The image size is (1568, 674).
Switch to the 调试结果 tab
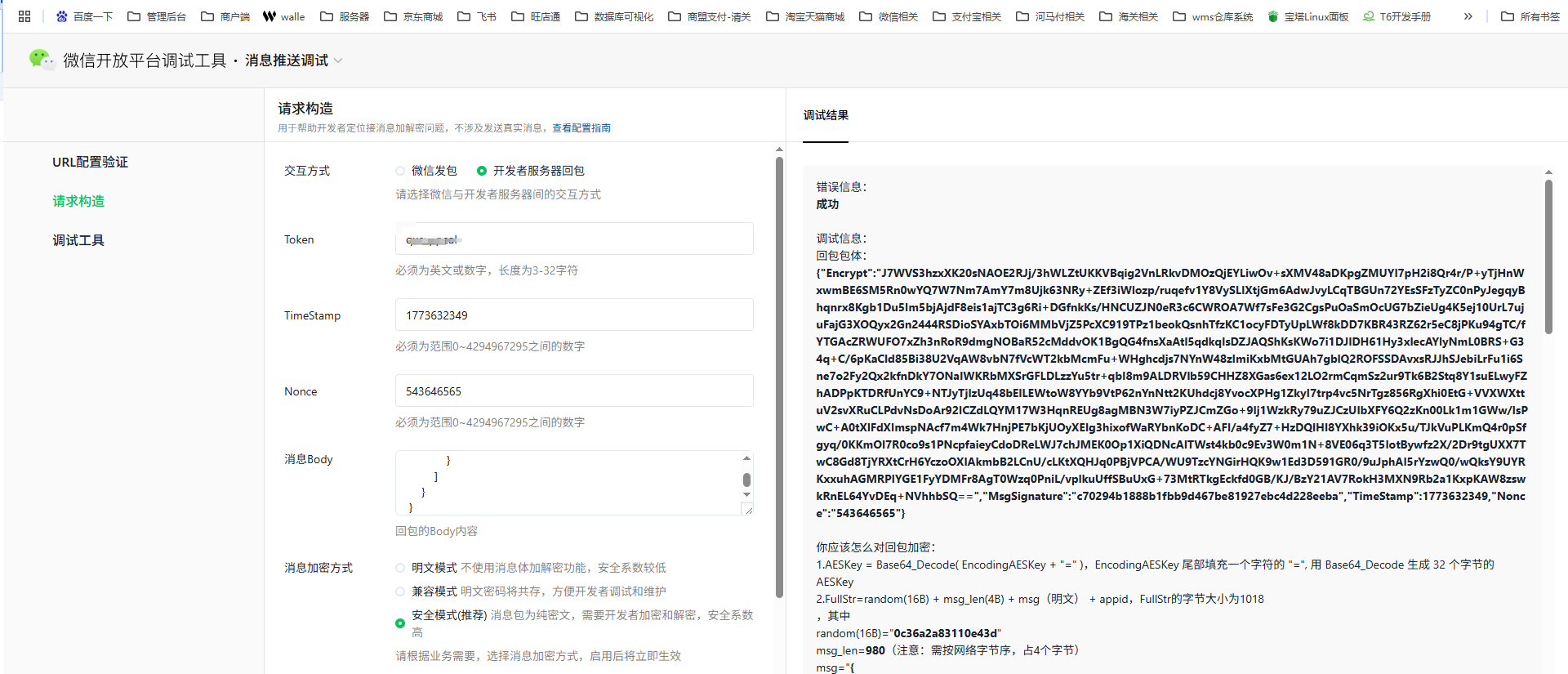pos(826,115)
